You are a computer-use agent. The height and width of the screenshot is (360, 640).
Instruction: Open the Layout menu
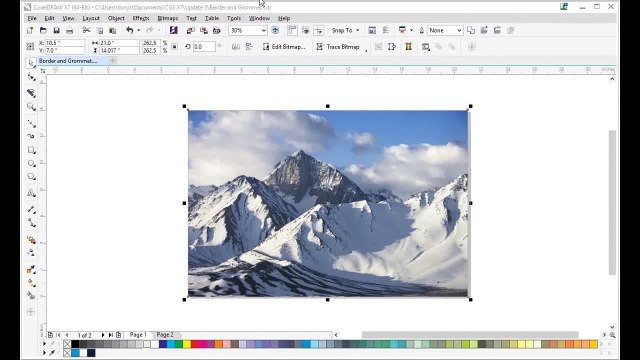(x=91, y=18)
